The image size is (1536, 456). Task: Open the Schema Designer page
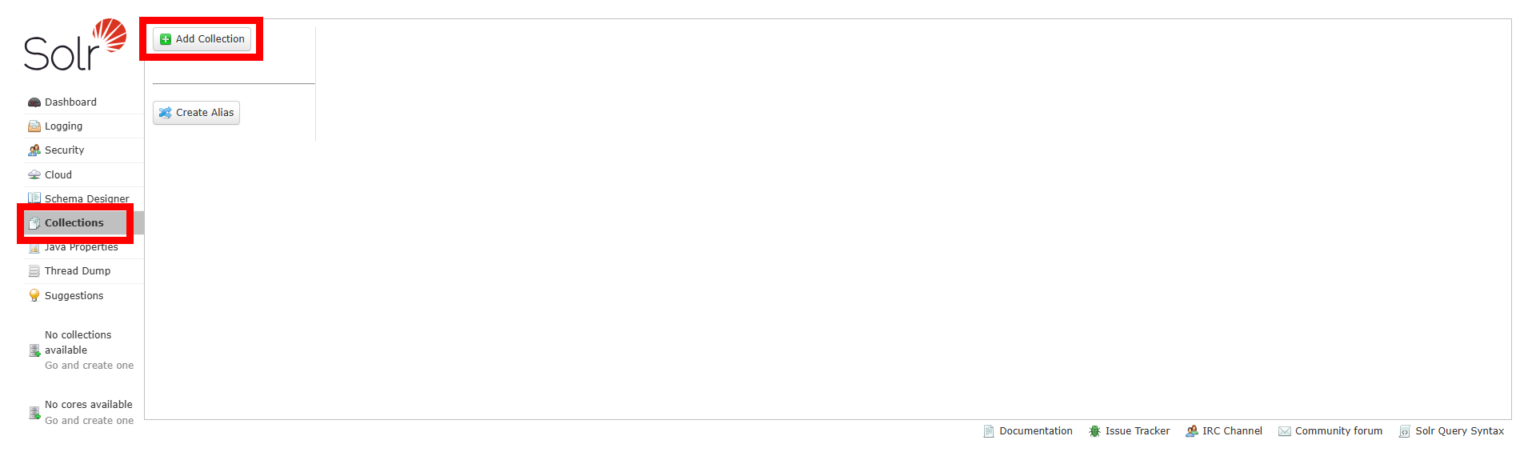point(86,198)
